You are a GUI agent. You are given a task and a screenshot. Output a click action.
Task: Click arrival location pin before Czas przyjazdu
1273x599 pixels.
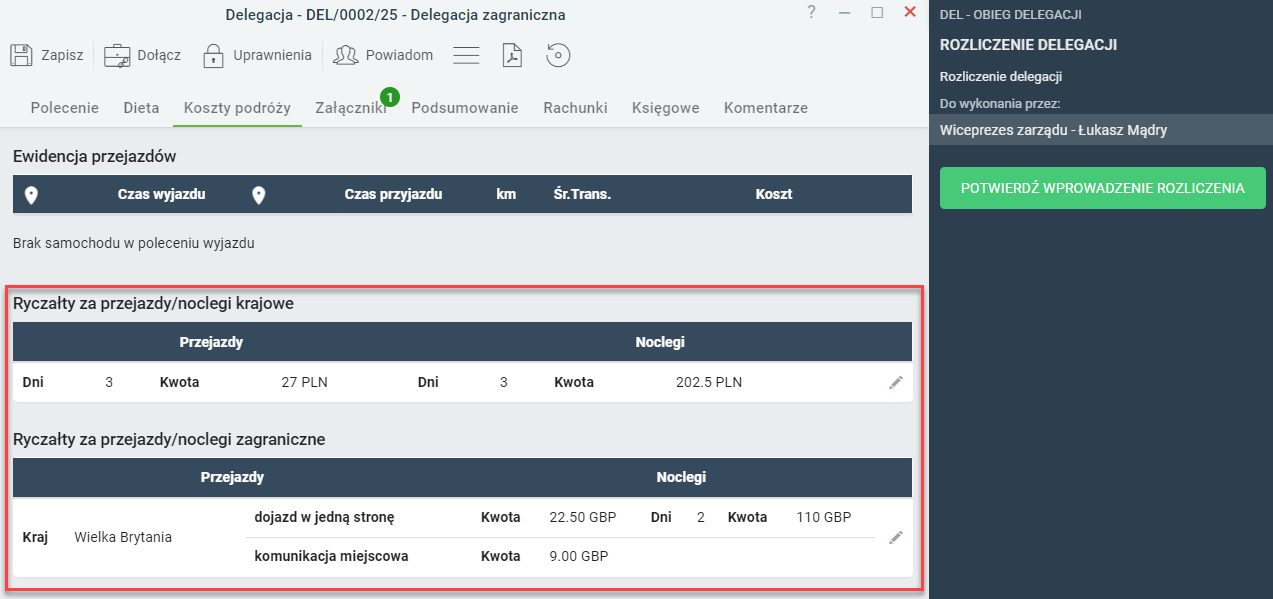click(x=259, y=195)
